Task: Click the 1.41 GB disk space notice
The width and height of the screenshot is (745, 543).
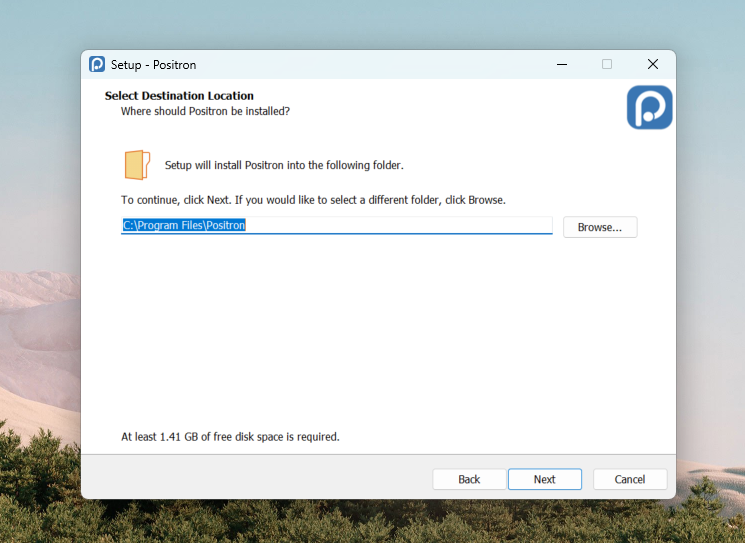Action: pos(230,437)
